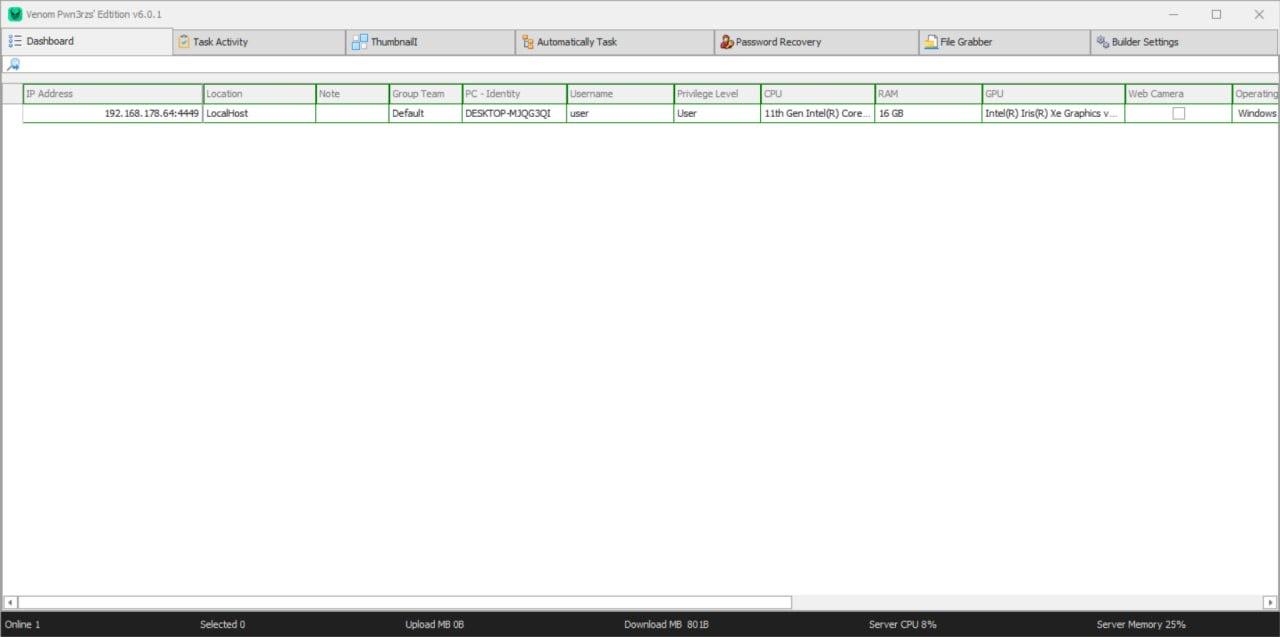Click the magnifier search icon
Viewport: 1280px width, 637px height.
point(13,64)
